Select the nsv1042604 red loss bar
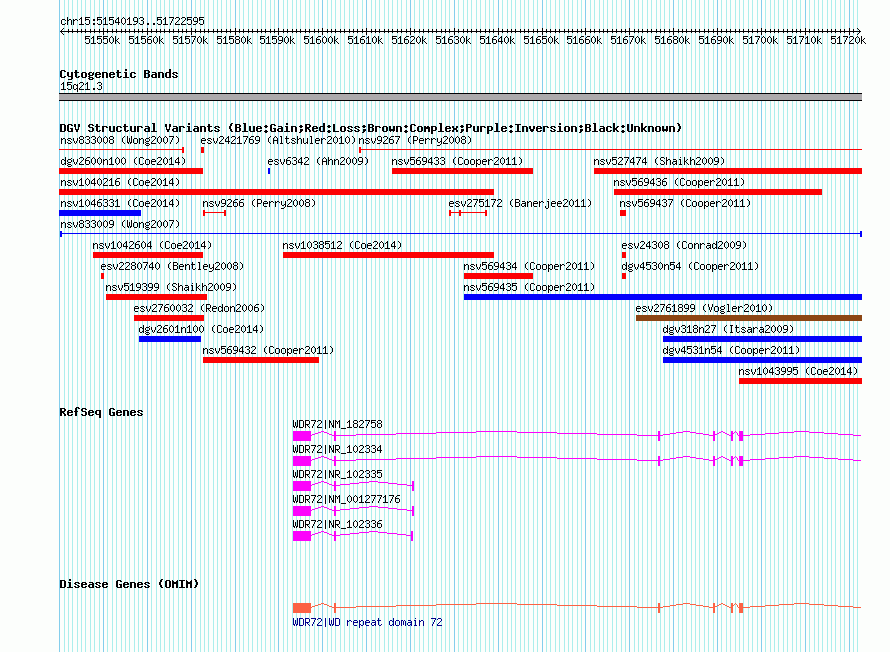Screen dimensions: 890x652 [x=148, y=255]
